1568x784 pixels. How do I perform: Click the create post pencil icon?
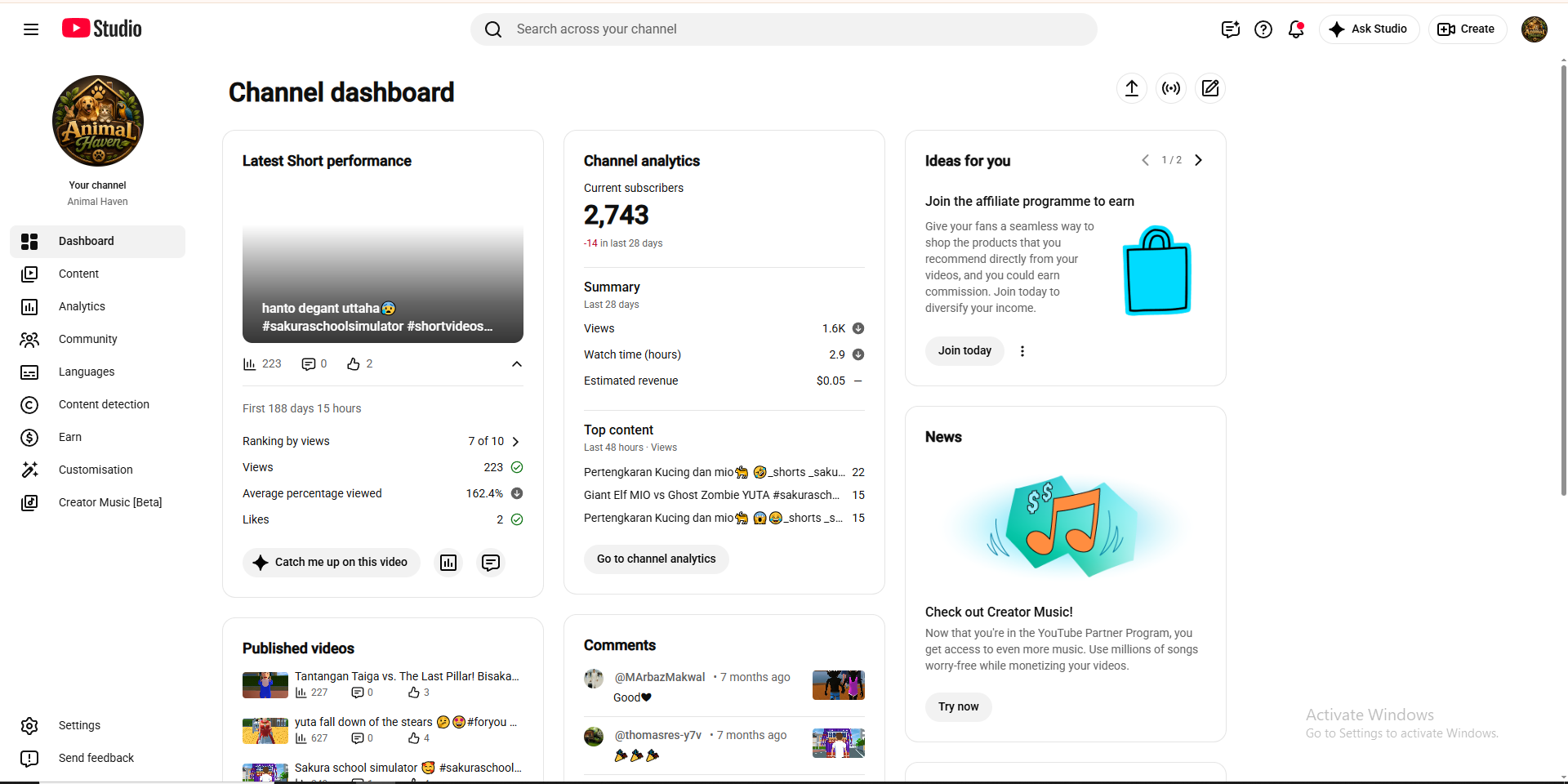[x=1210, y=88]
